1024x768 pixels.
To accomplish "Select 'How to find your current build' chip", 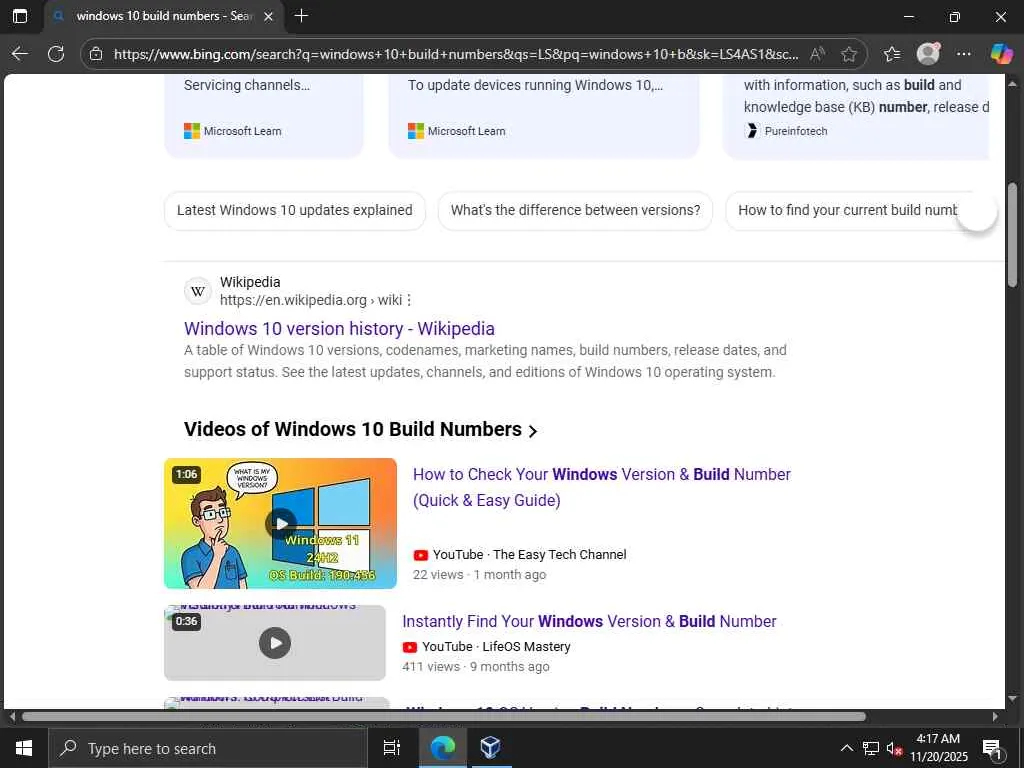I will [848, 210].
